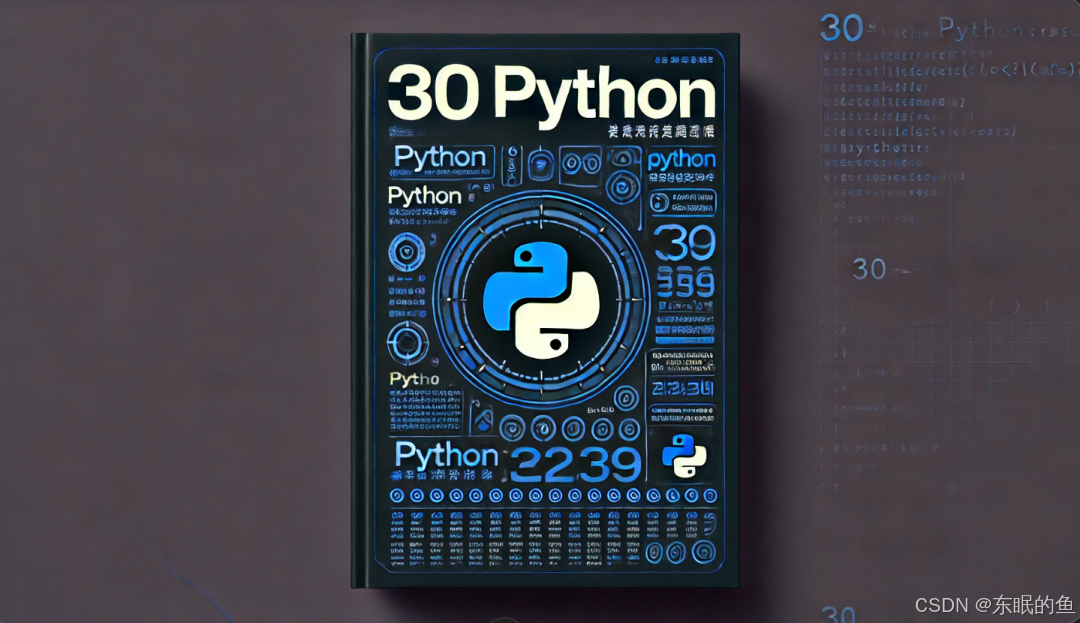Click the small Python logo beside 2239

pyautogui.click(x=684, y=456)
